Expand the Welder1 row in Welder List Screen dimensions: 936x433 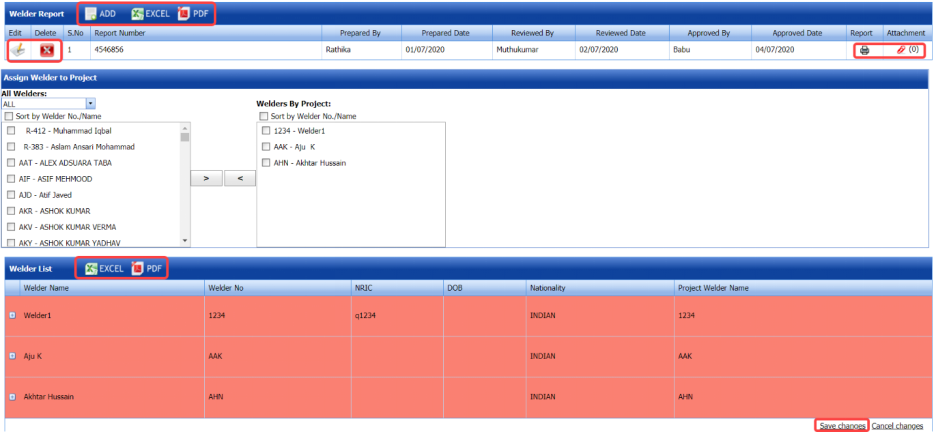(x=13, y=315)
